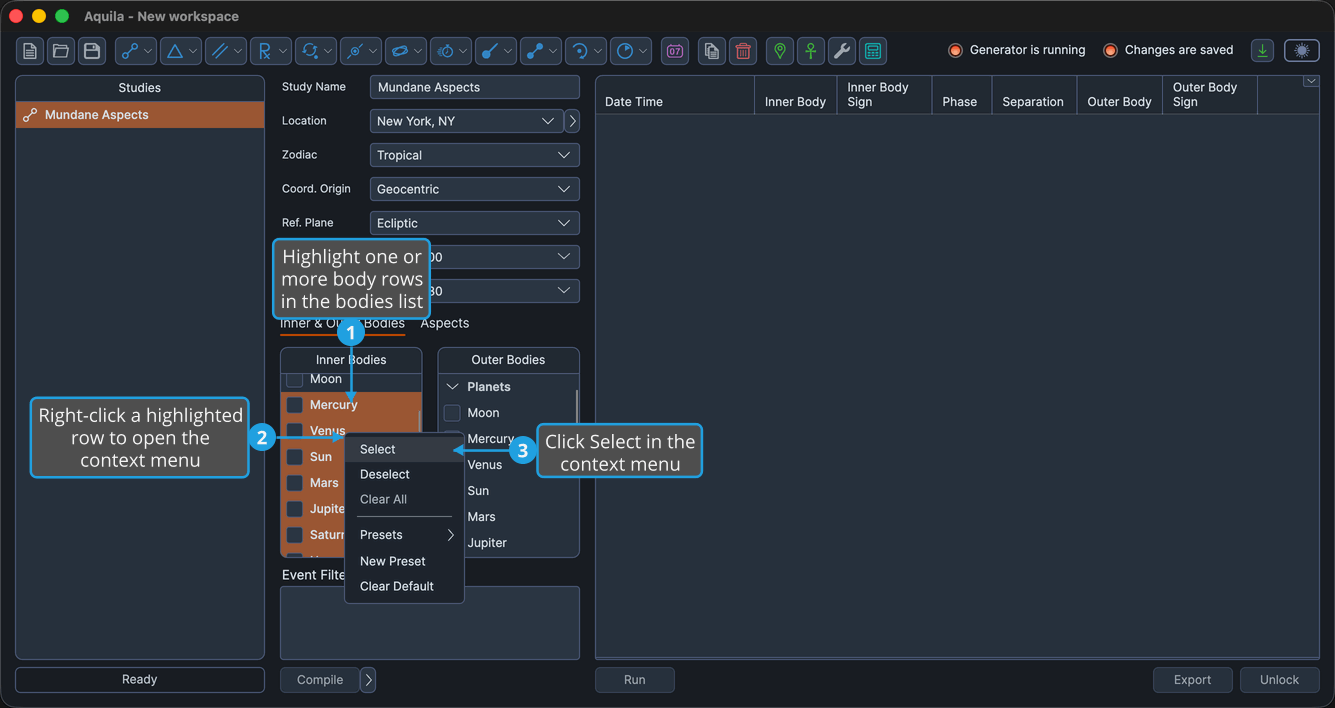Click the teal calculator icon
The image size is (1335, 708).
873,51
